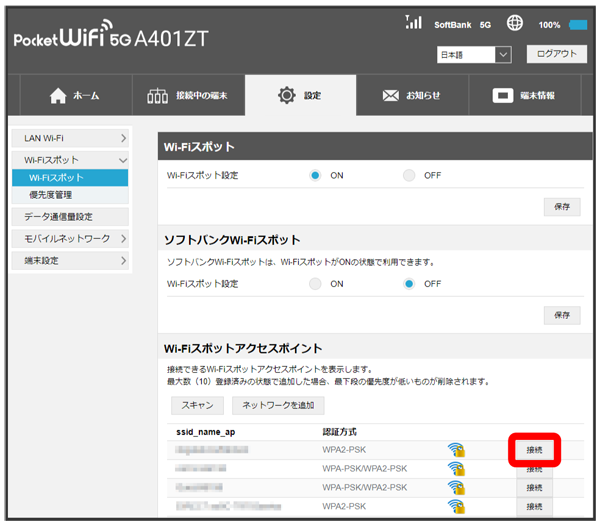
Task: Expand the モバイルネットワーク sidebar section
Action: click(x=75, y=239)
